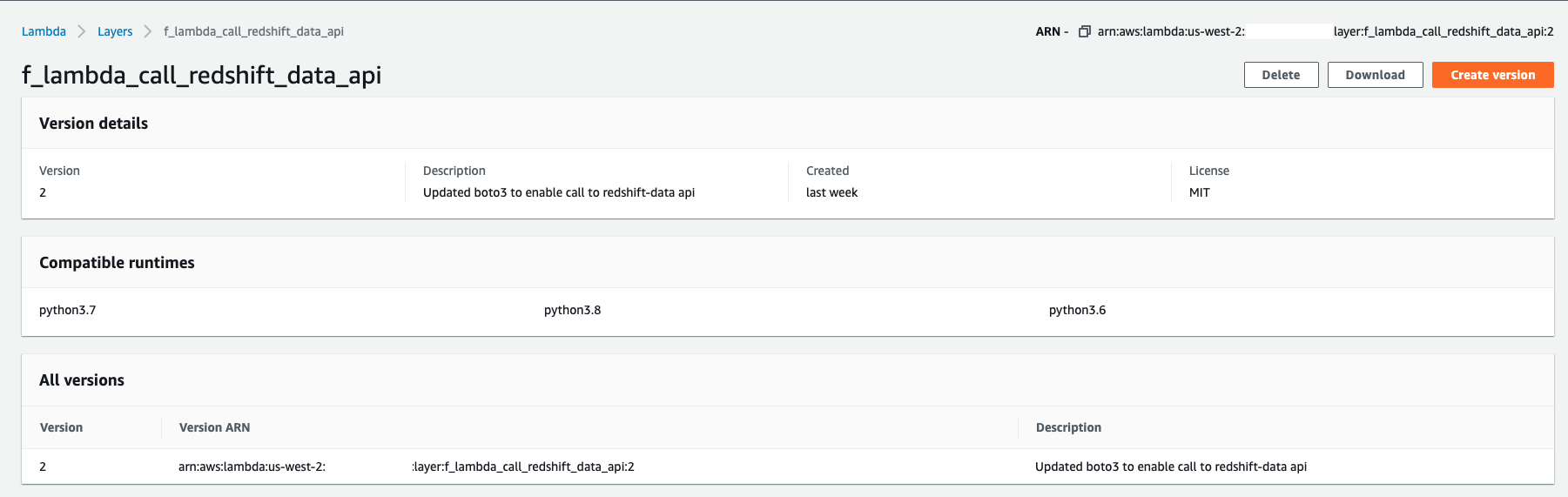Viewport: 1568px width, 497px height.
Task: Click the MIT license value
Action: (x=1199, y=192)
